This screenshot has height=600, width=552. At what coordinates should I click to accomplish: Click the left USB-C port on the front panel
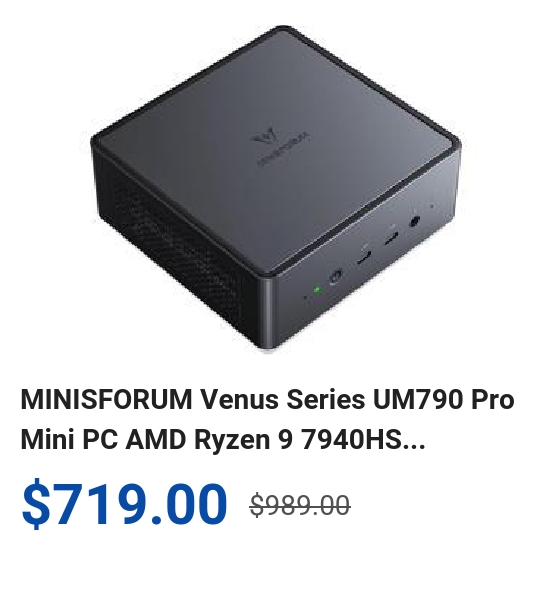pos(365,256)
